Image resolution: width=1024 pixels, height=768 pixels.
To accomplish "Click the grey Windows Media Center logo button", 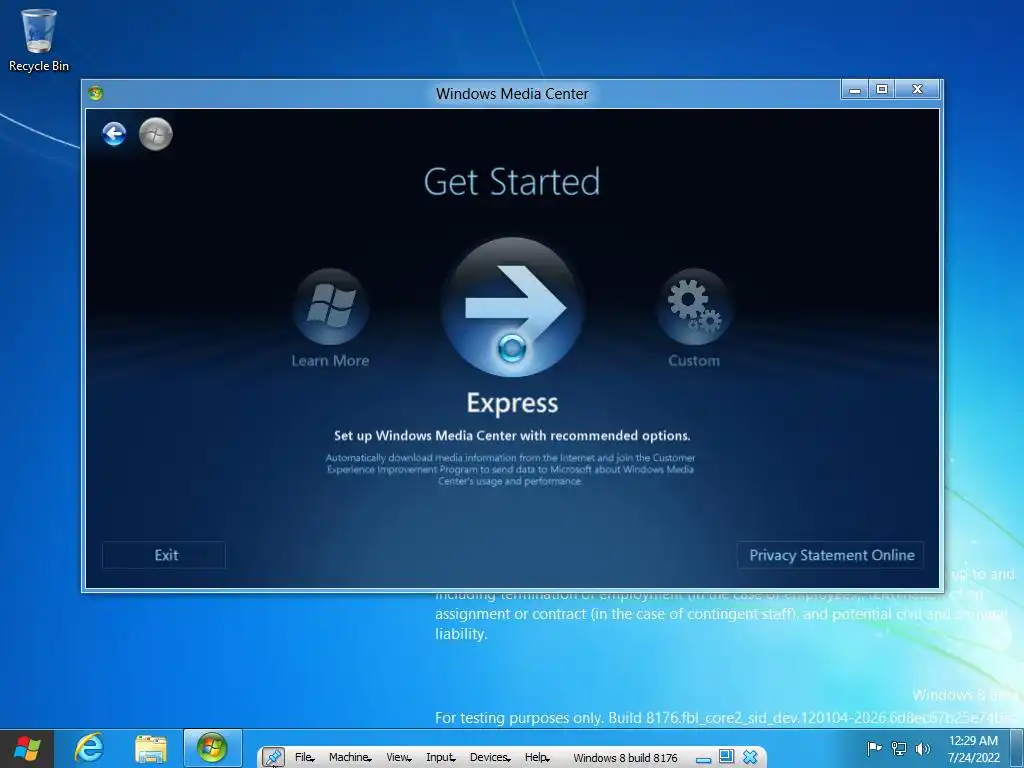I will [x=155, y=135].
